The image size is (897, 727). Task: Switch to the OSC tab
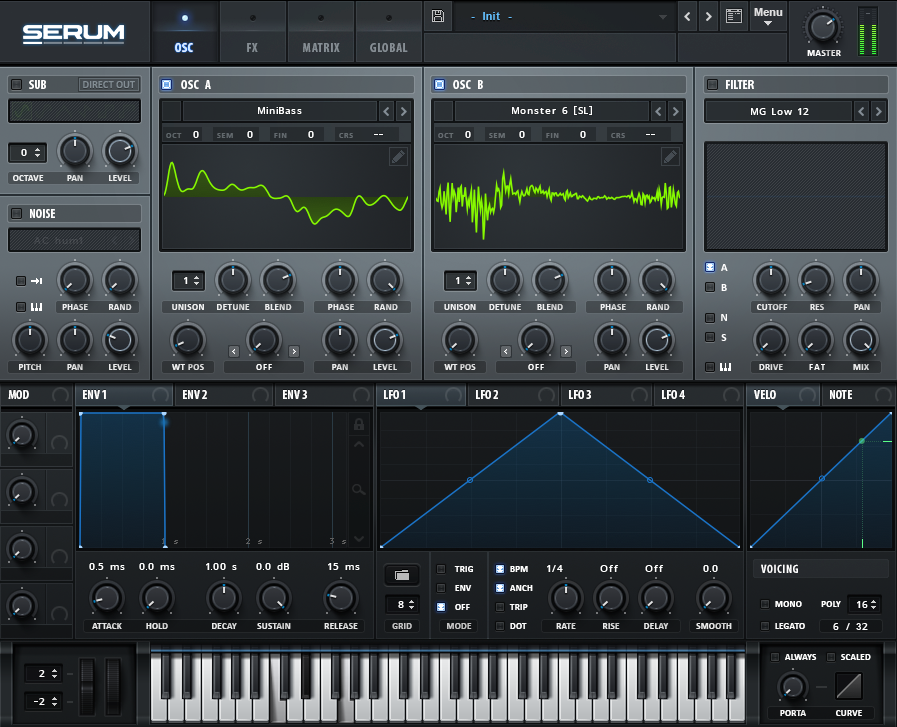184,32
